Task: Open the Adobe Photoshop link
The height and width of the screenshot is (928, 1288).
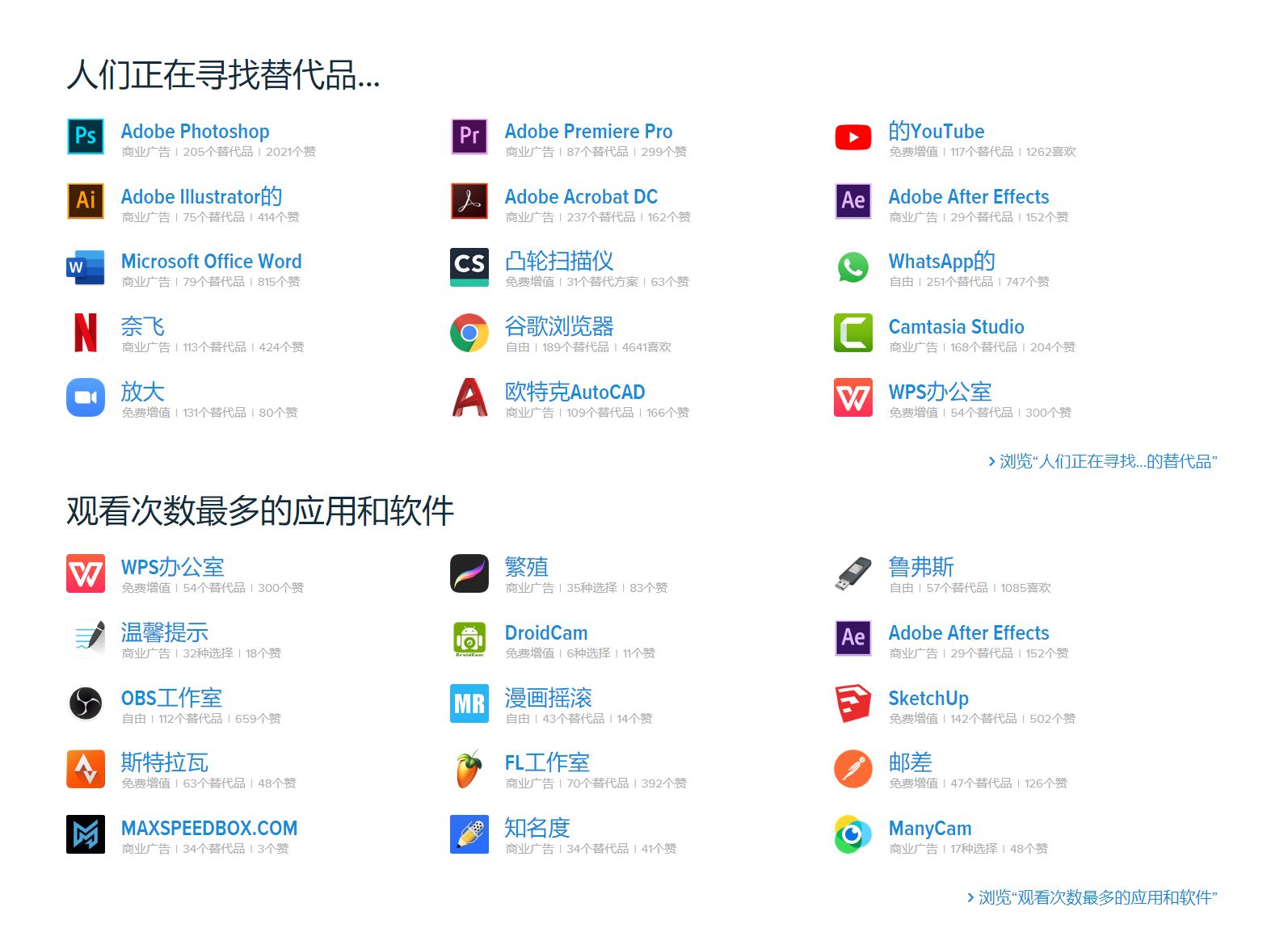Action: point(195,131)
